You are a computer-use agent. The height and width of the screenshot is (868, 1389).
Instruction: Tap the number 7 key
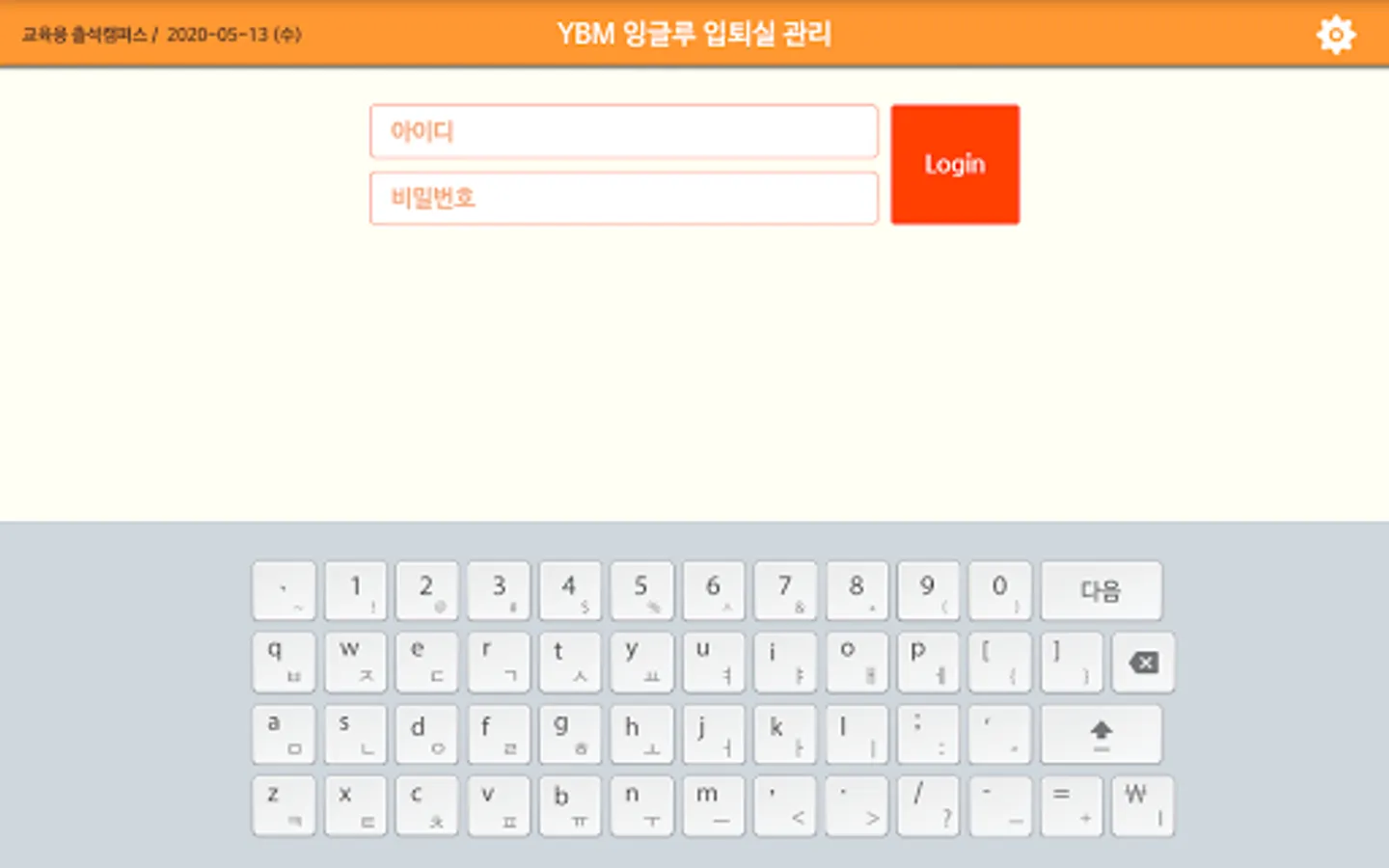pos(785,590)
